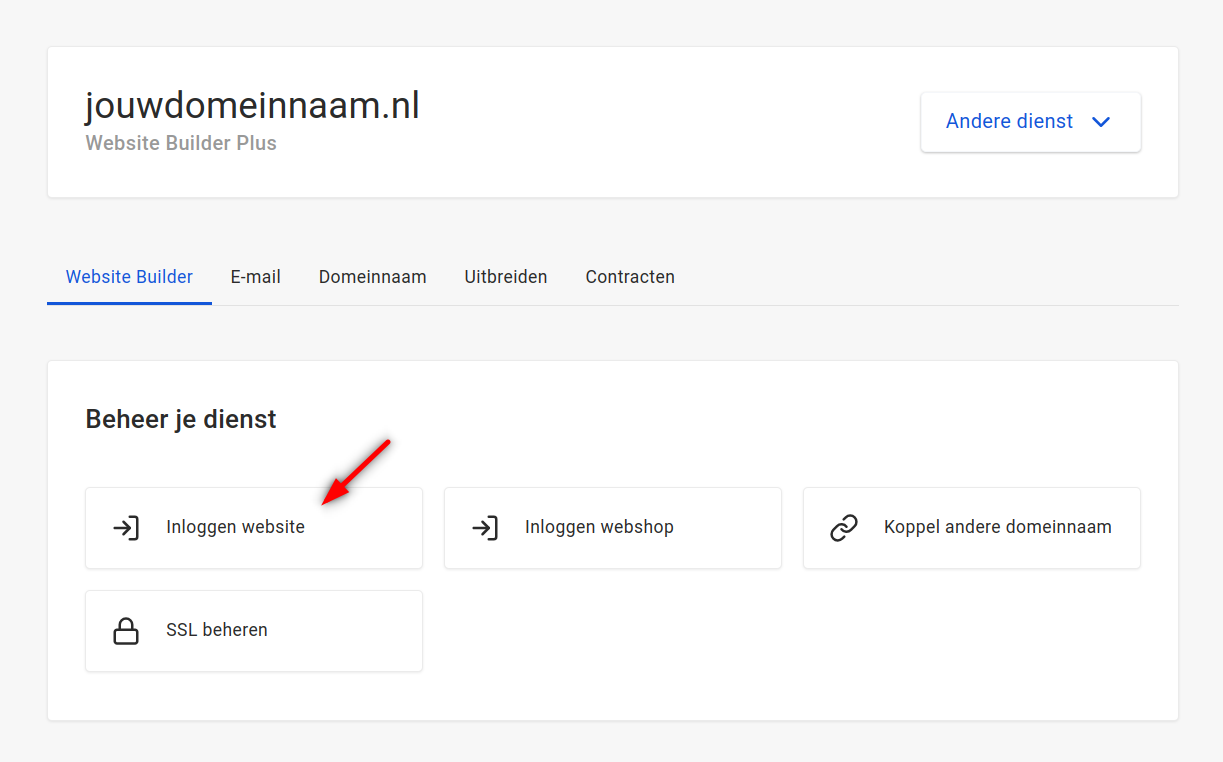Select Koppel andere domeinnaam

click(x=971, y=528)
